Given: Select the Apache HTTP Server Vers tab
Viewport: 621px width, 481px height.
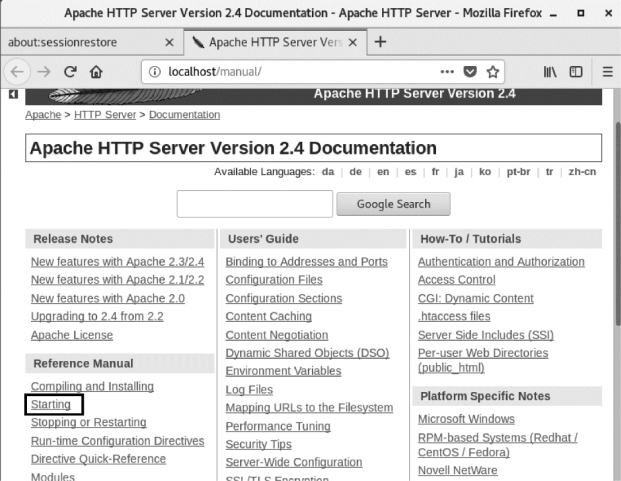Looking at the screenshot, I should click(x=275, y=42).
